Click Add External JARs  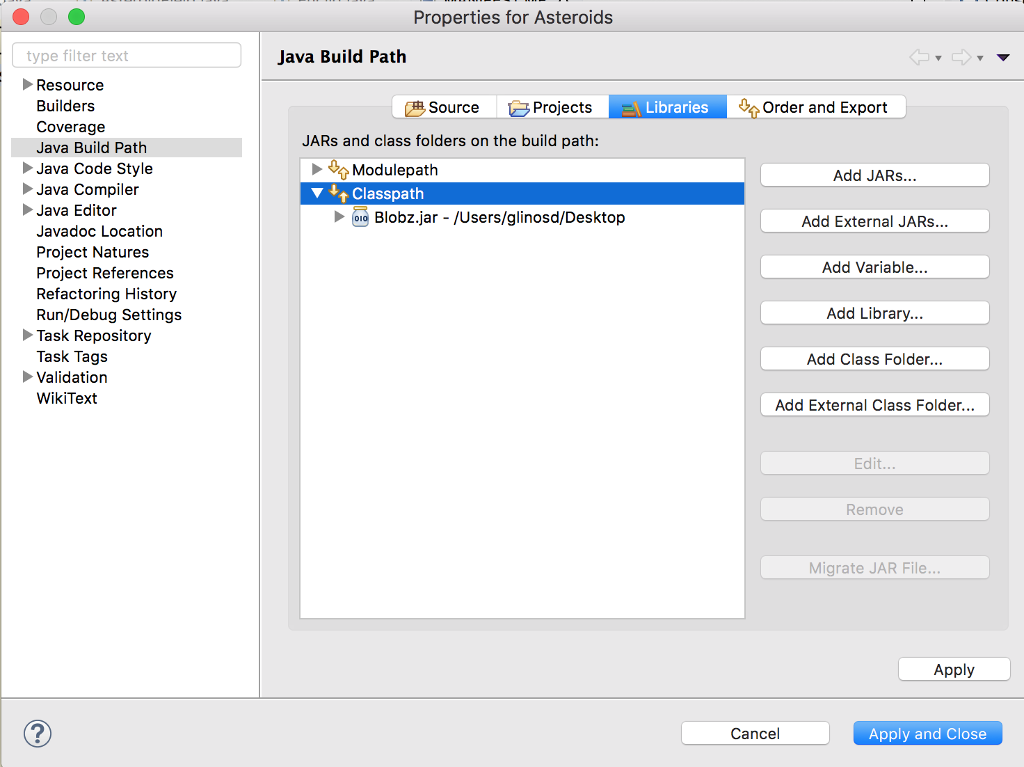click(874, 221)
